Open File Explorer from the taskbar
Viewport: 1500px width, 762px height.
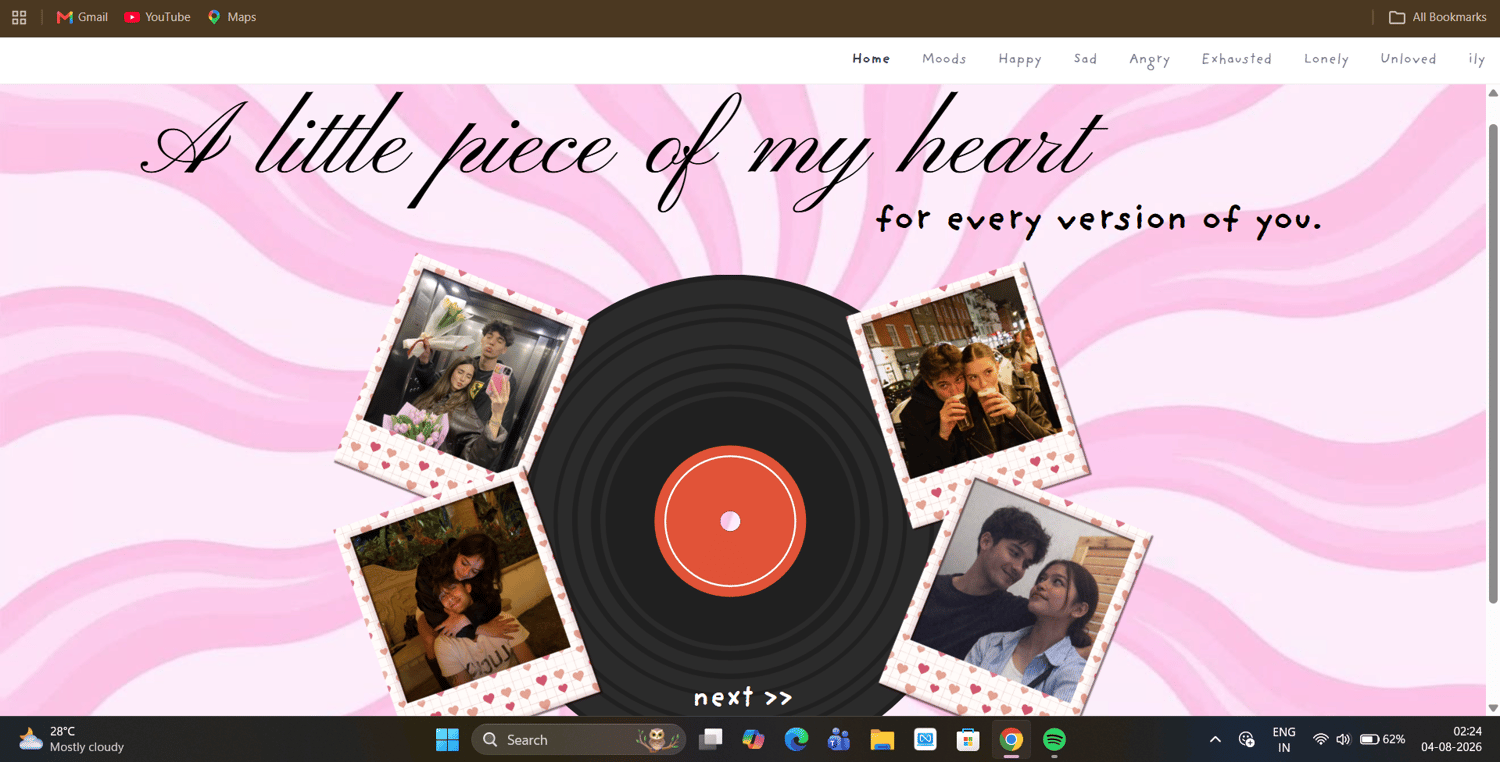tap(882, 740)
